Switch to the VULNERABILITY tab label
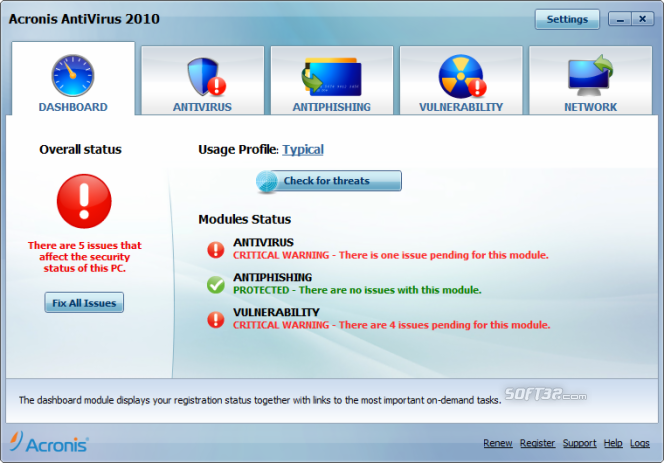This screenshot has height=463, width=664. coord(461,107)
